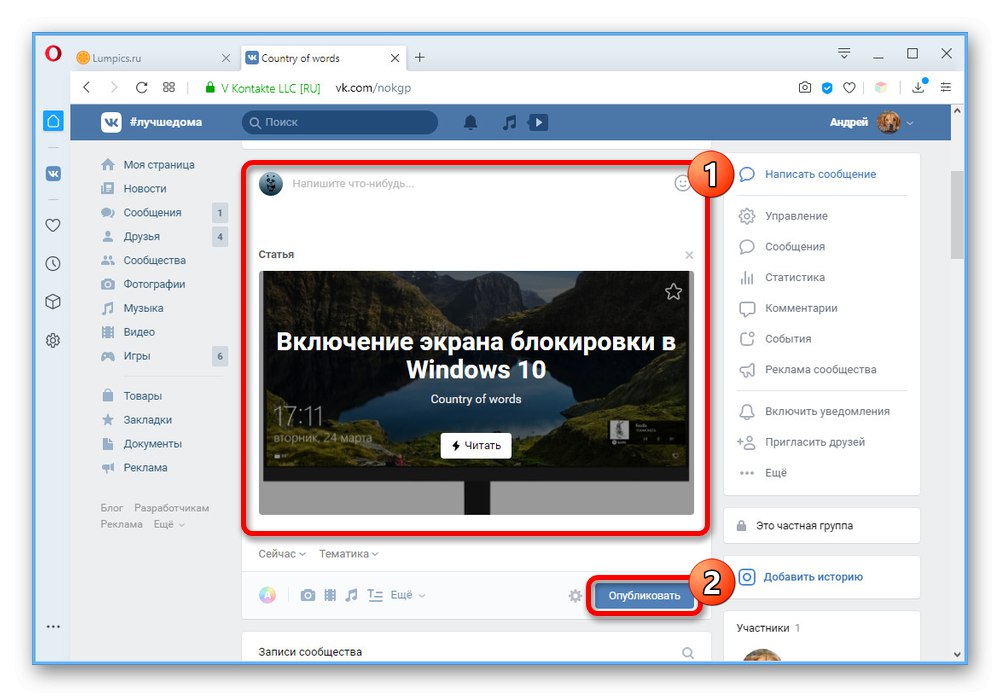Open Статистика in community menu
Image resolution: width=1000 pixels, height=697 pixels.
795,277
